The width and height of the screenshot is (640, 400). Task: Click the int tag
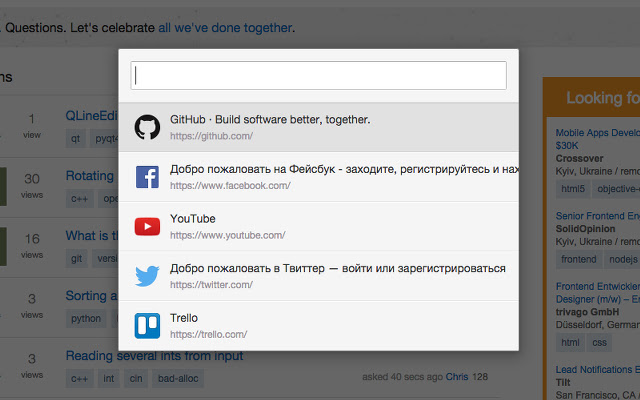click(x=109, y=378)
